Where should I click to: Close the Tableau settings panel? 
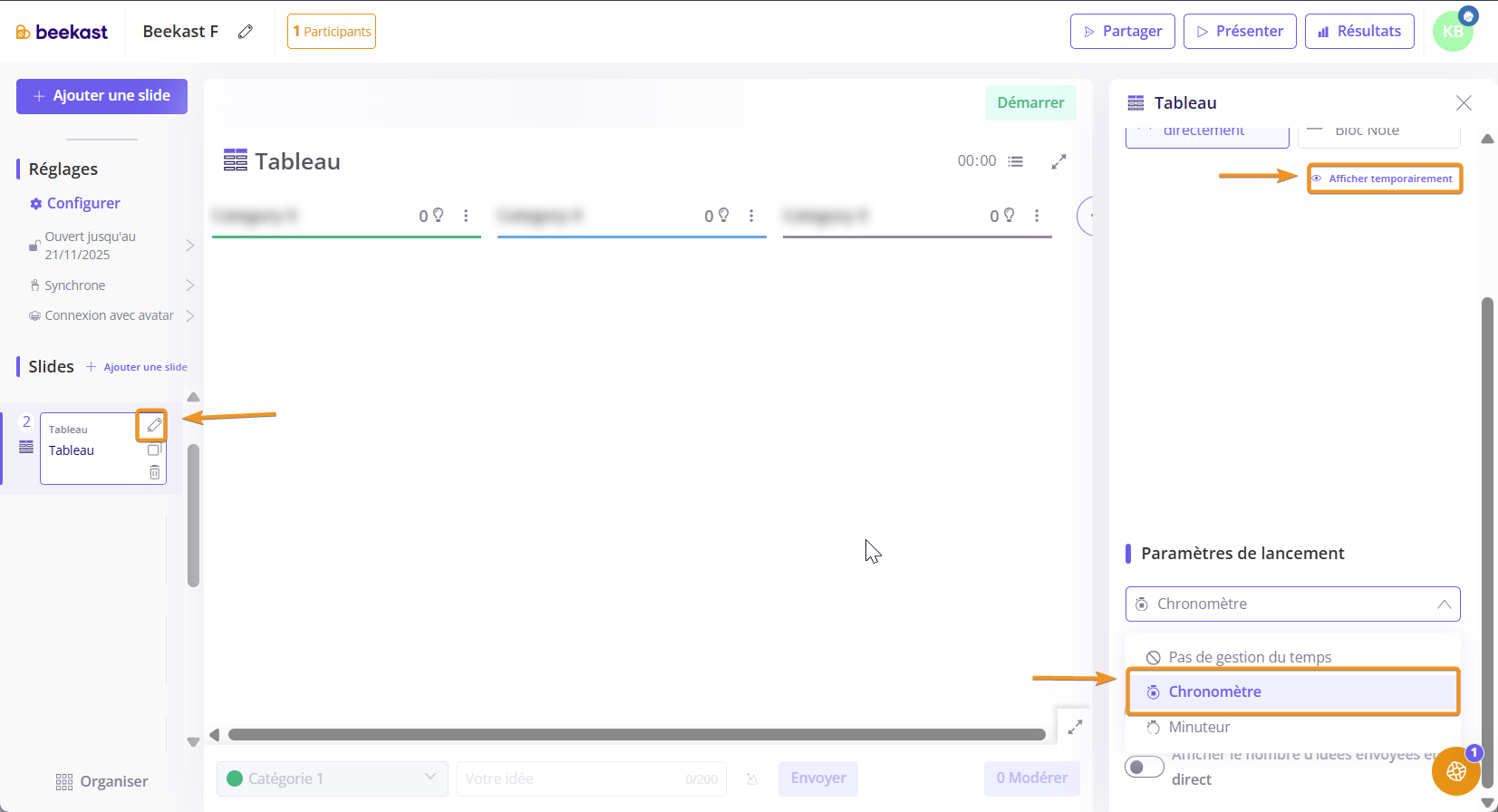(1463, 103)
